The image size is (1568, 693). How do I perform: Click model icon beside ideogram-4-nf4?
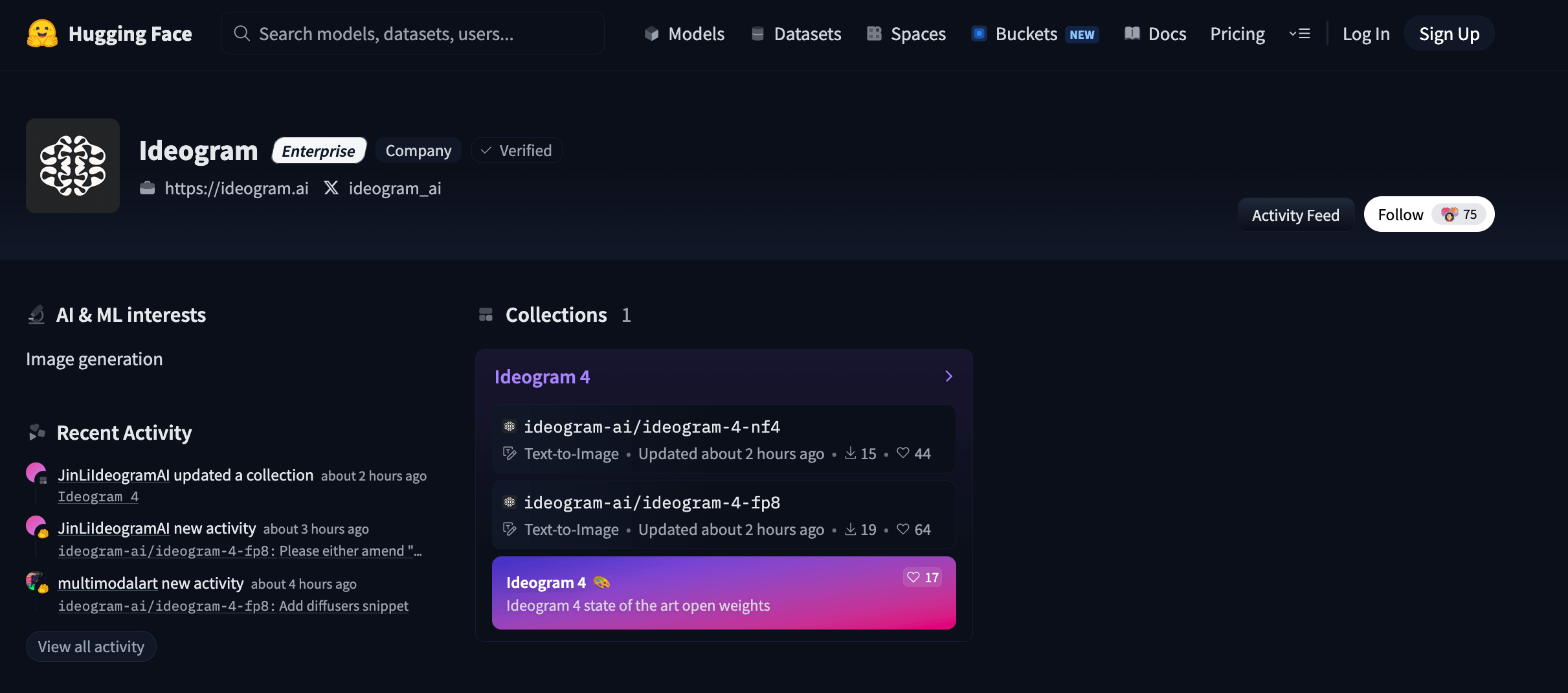coord(510,426)
